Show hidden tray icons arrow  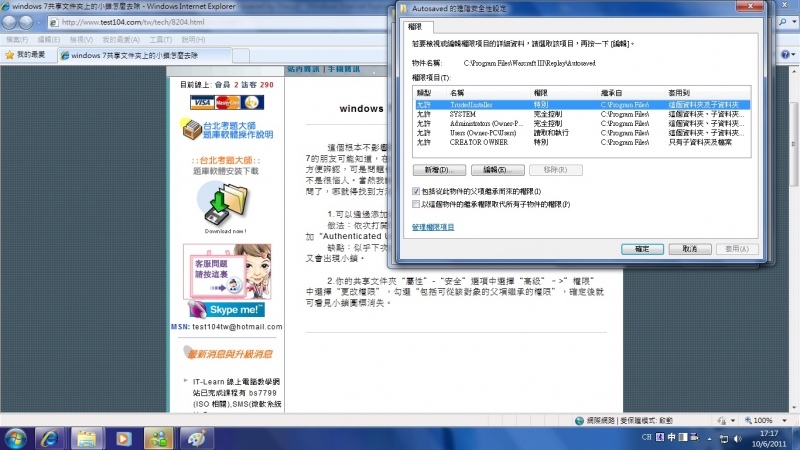pyautogui.click(x=709, y=439)
